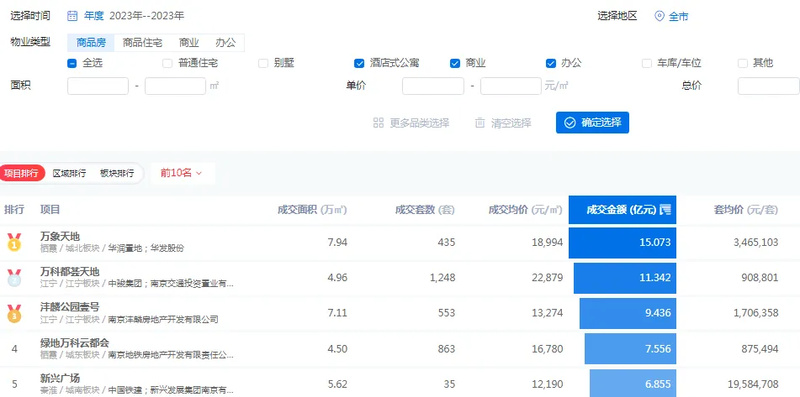This screenshot has width=800, height=397.
Task: Click the 更多品类选择 button
Action: [x=411, y=123]
